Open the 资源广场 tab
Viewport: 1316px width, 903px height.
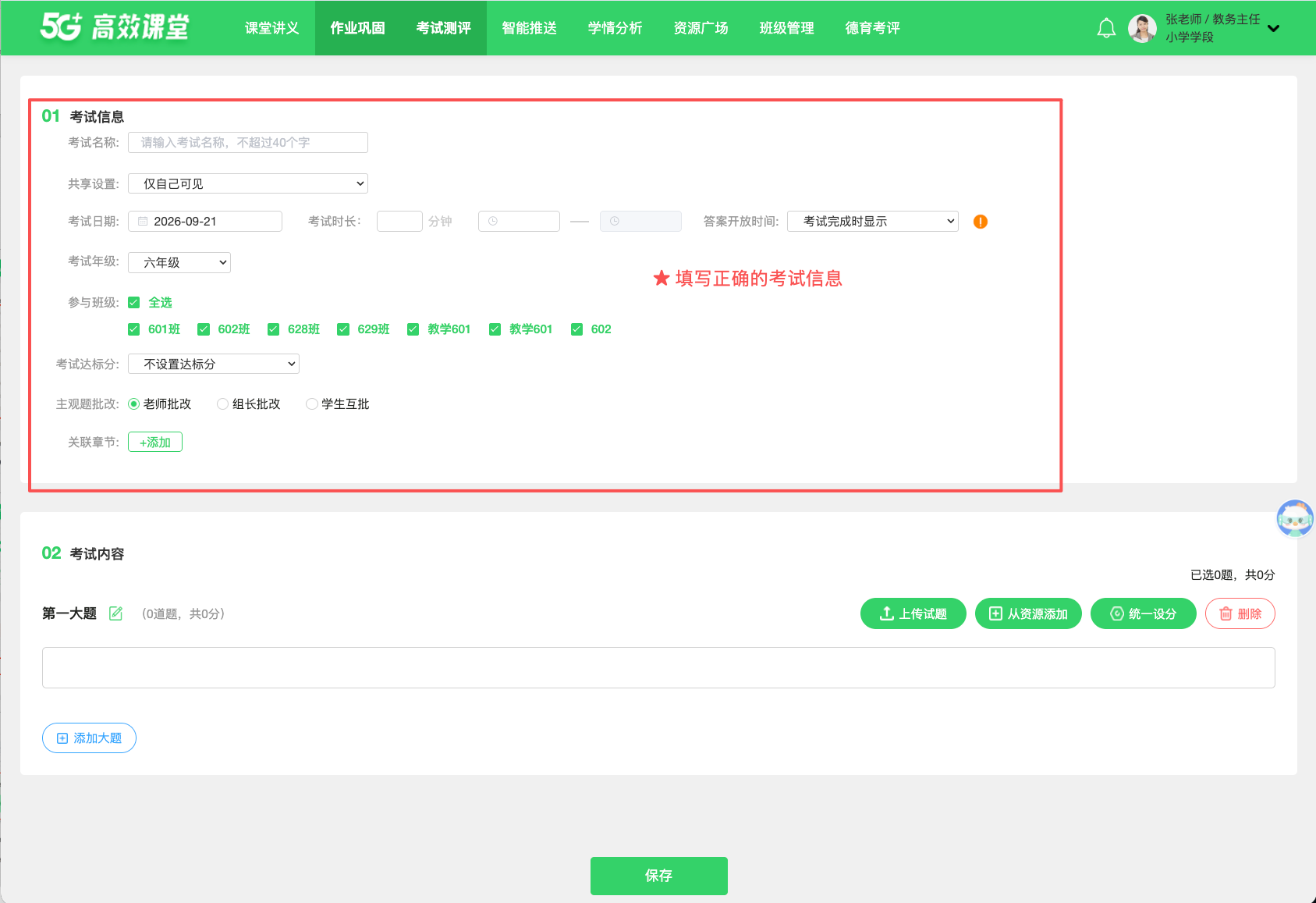701,28
